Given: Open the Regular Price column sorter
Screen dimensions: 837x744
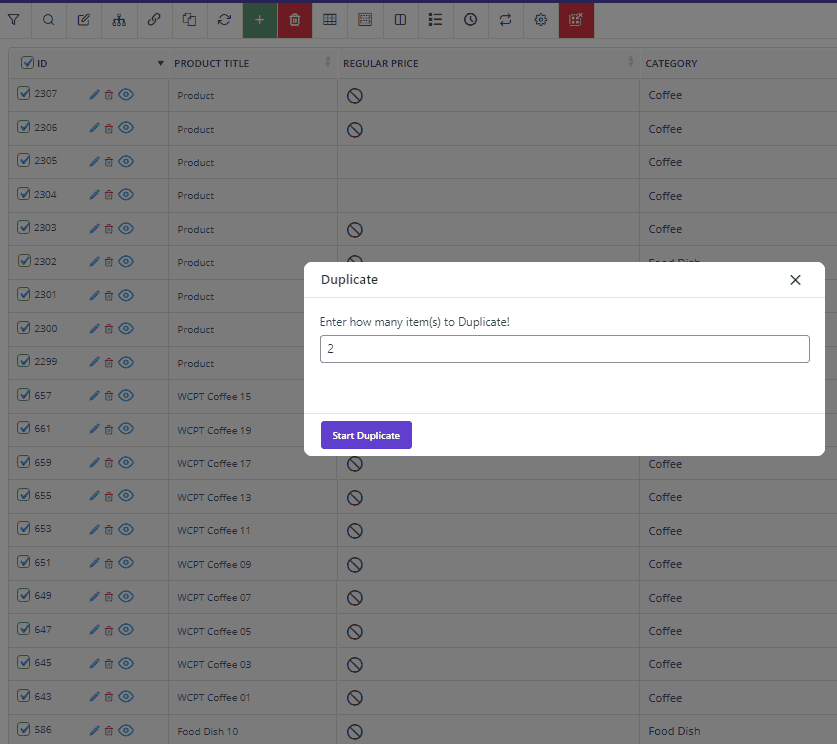Looking at the screenshot, I should pos(630,62).
